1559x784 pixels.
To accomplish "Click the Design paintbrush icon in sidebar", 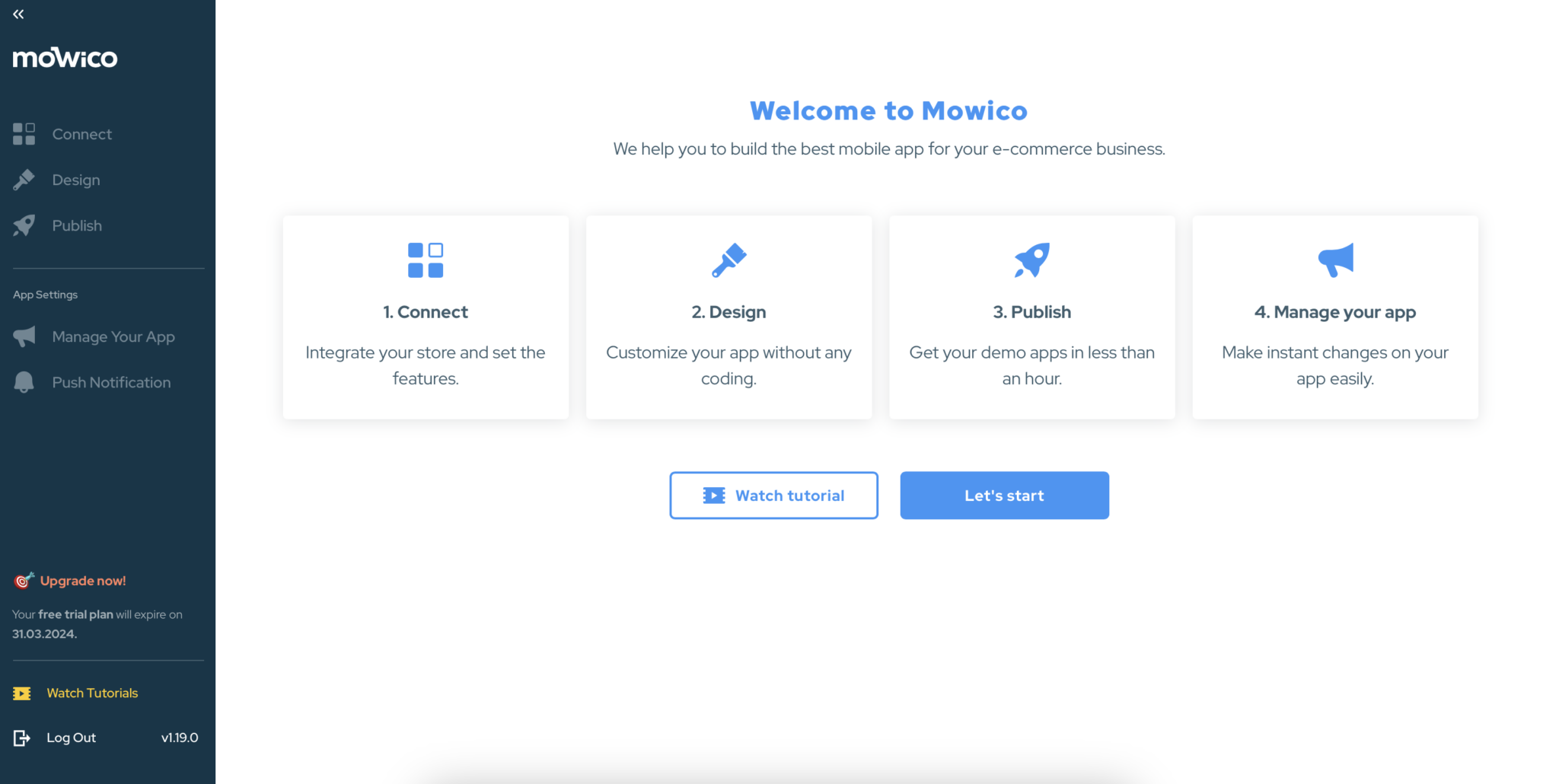I will pyautogui.click(x=24, y=180).
